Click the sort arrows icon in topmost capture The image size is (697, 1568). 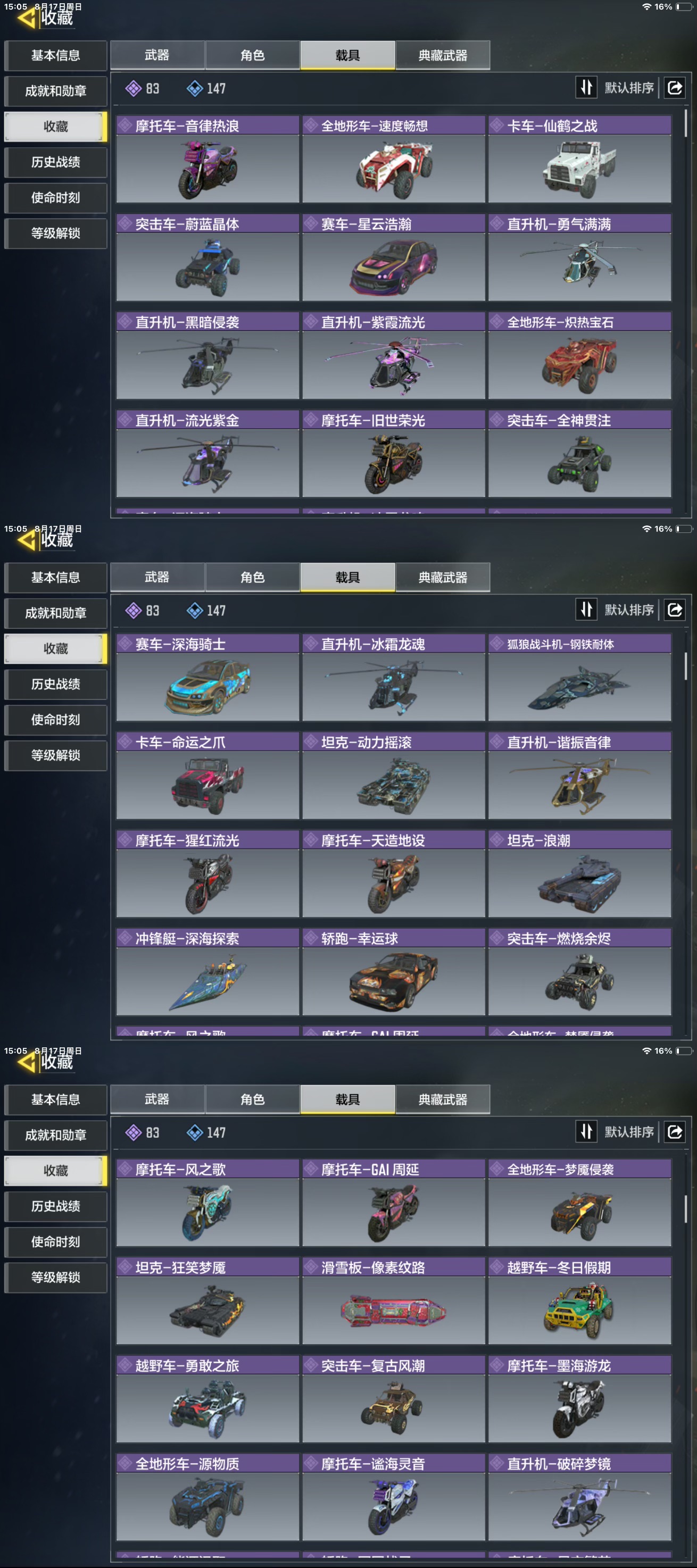tap(586, 88)
